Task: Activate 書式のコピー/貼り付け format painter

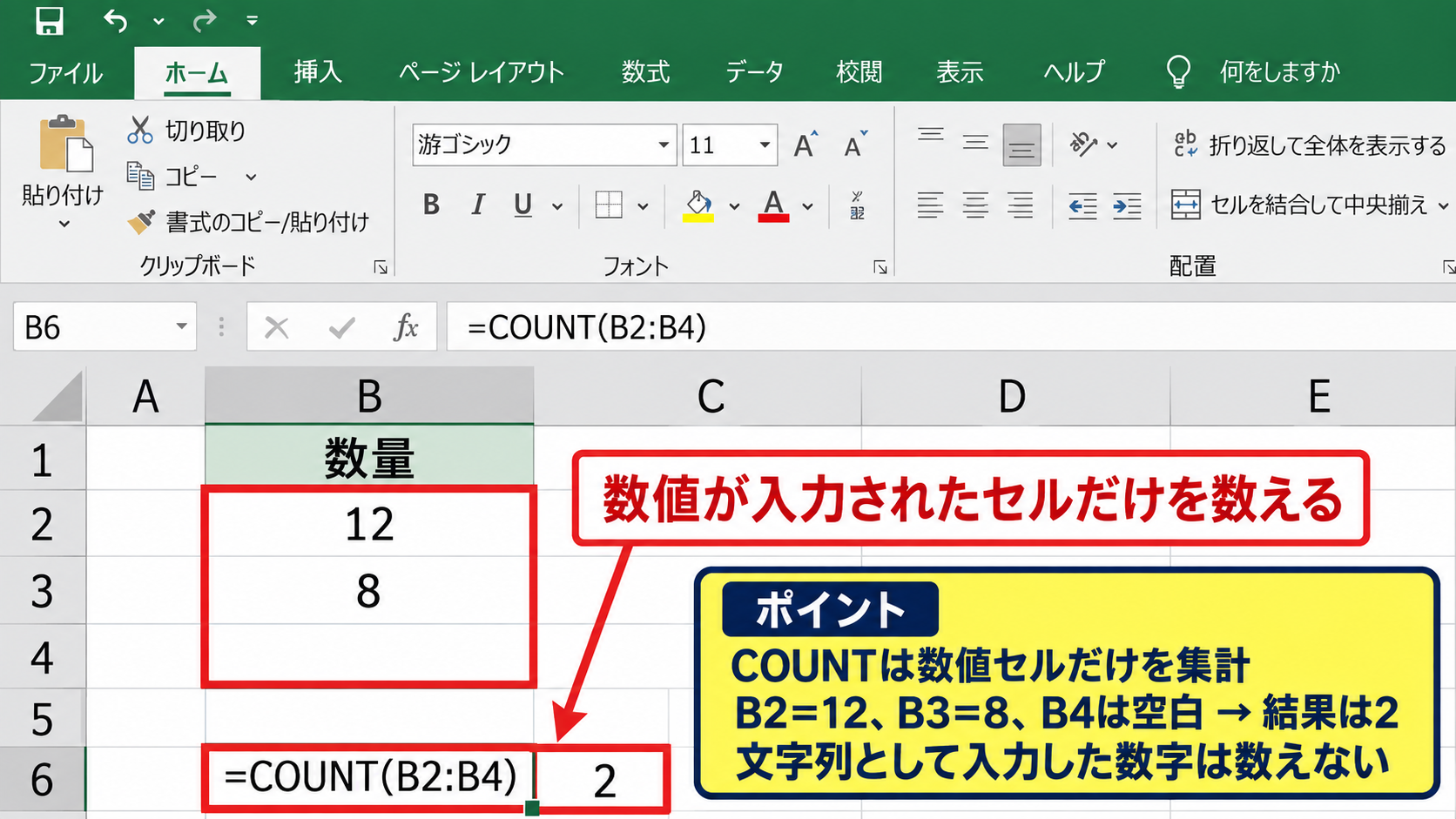Action: tap(247, 222)
